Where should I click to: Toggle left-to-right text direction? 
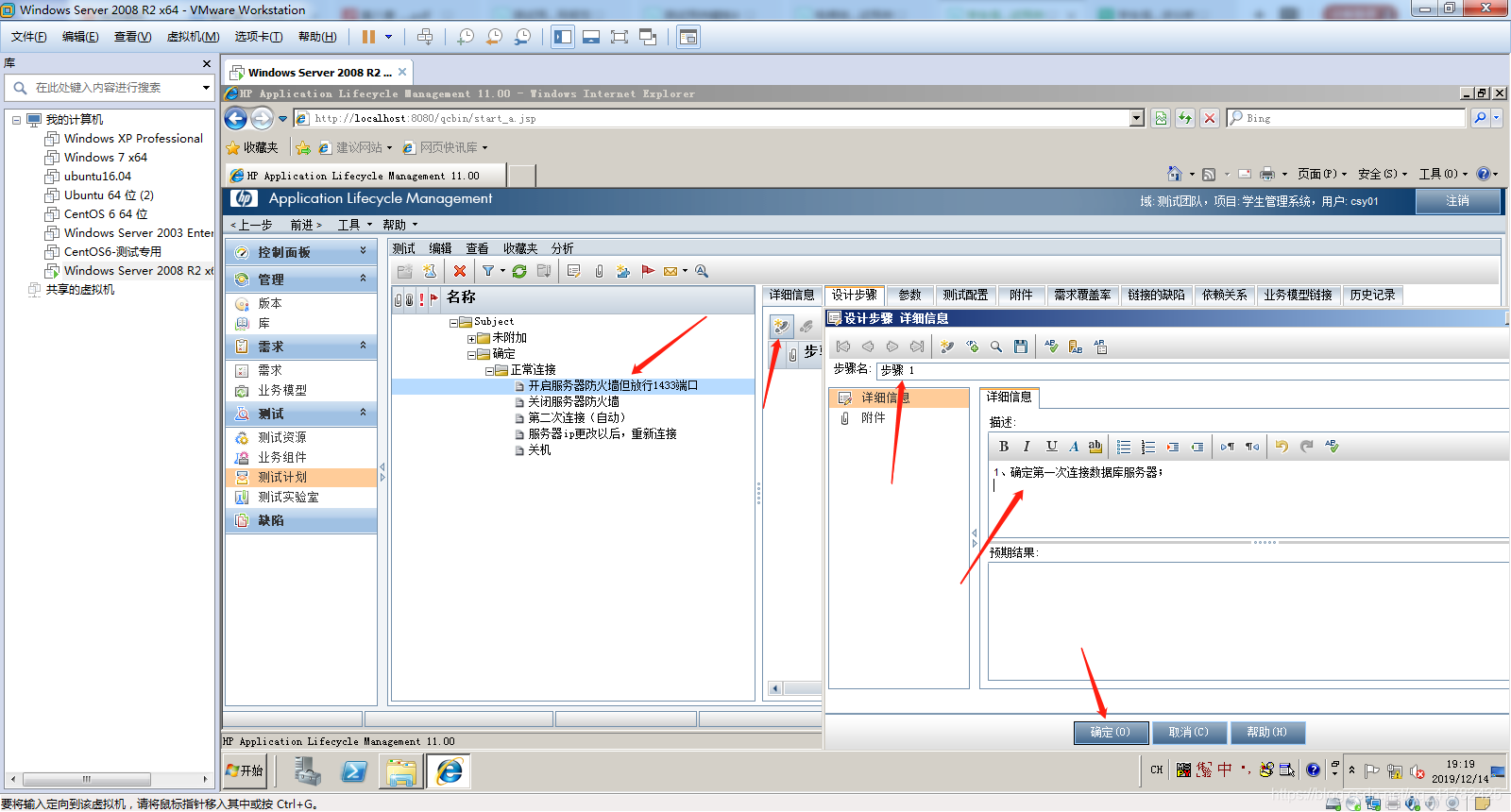click(1227, 447)
